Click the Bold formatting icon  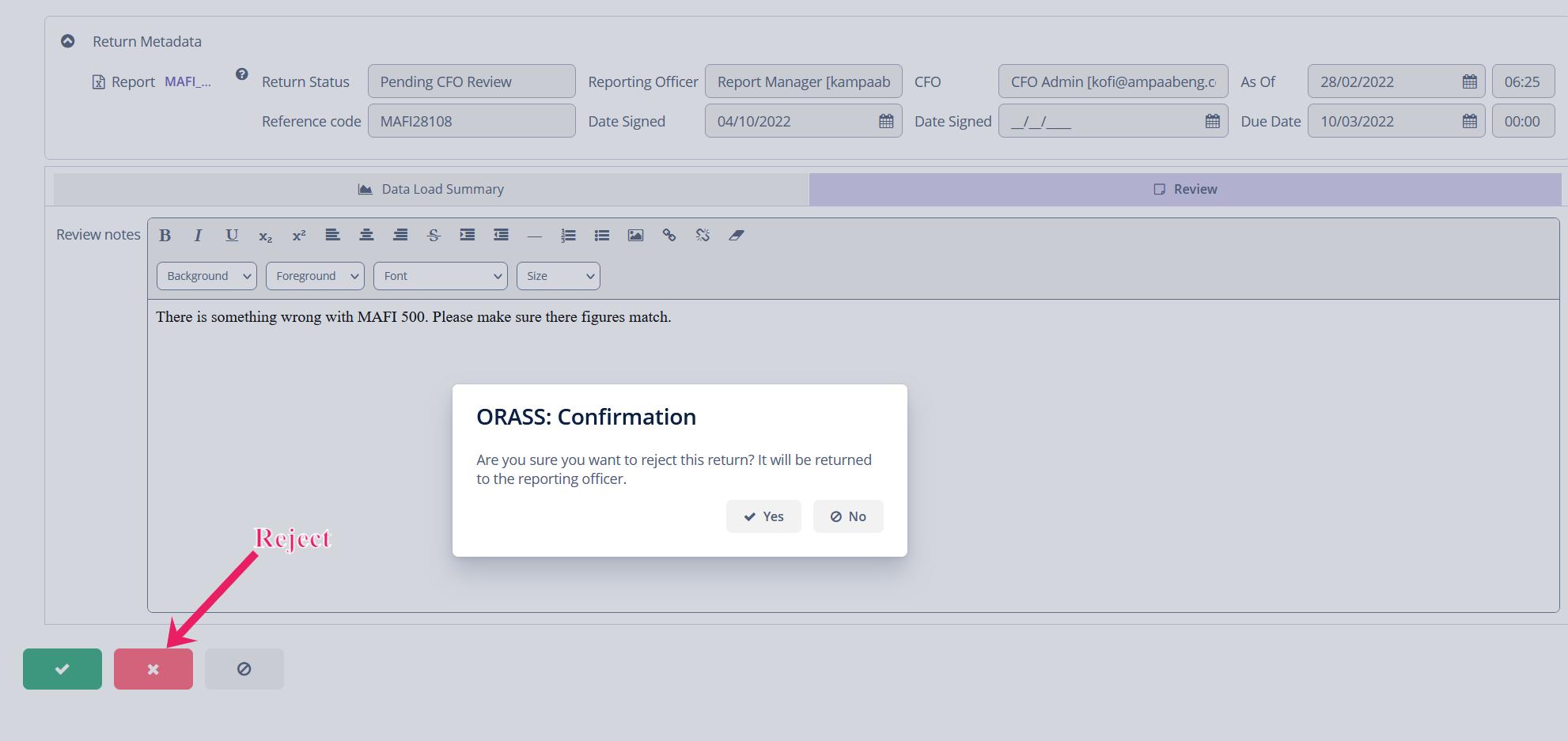tap(165, 235)
